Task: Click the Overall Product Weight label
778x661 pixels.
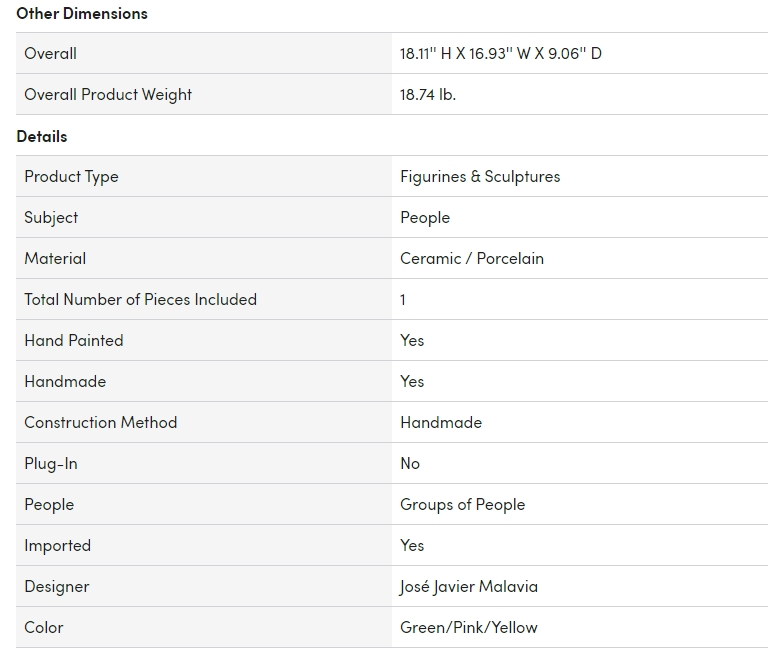Action: point(108,94)
